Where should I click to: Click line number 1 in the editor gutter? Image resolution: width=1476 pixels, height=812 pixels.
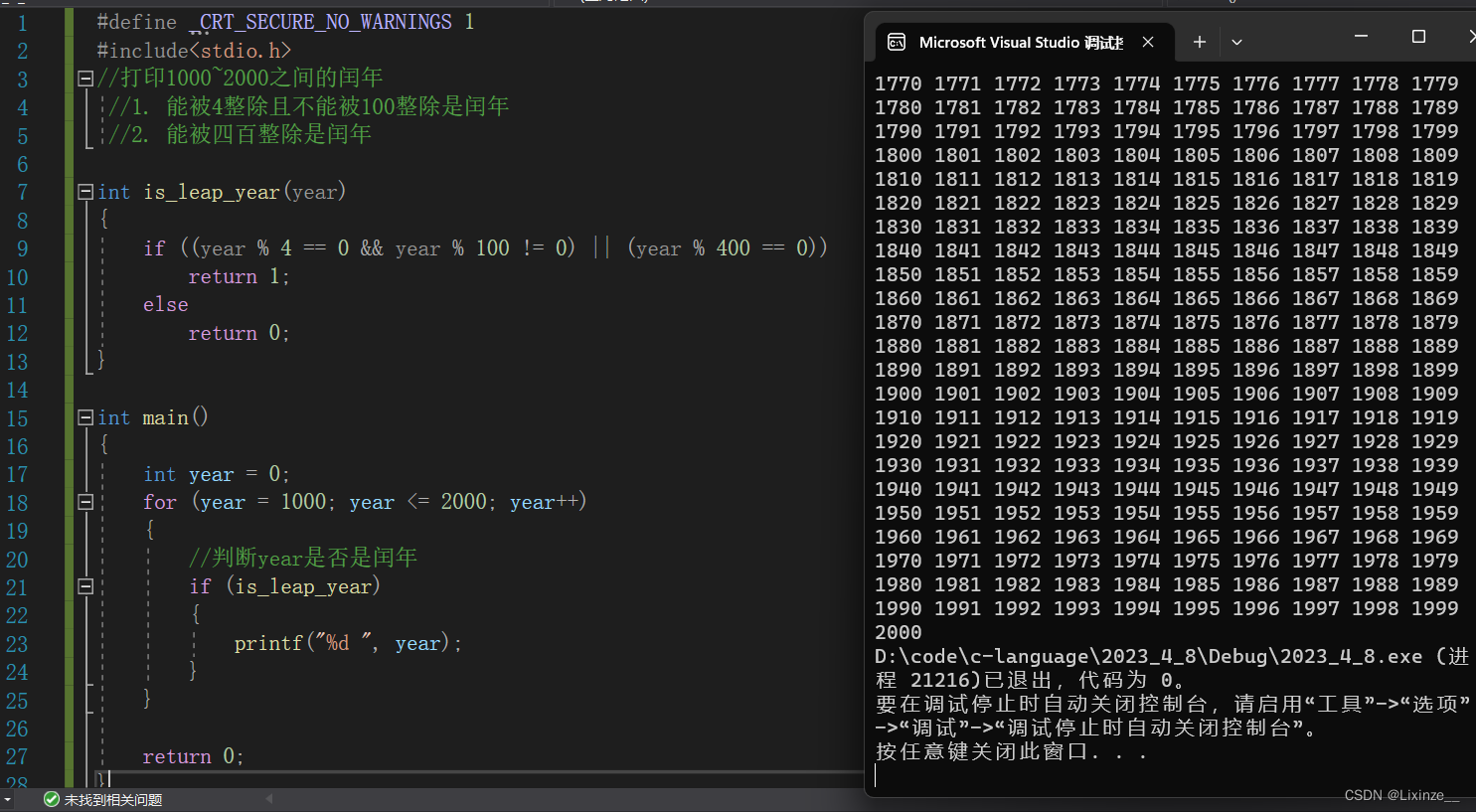click(22, 22)
